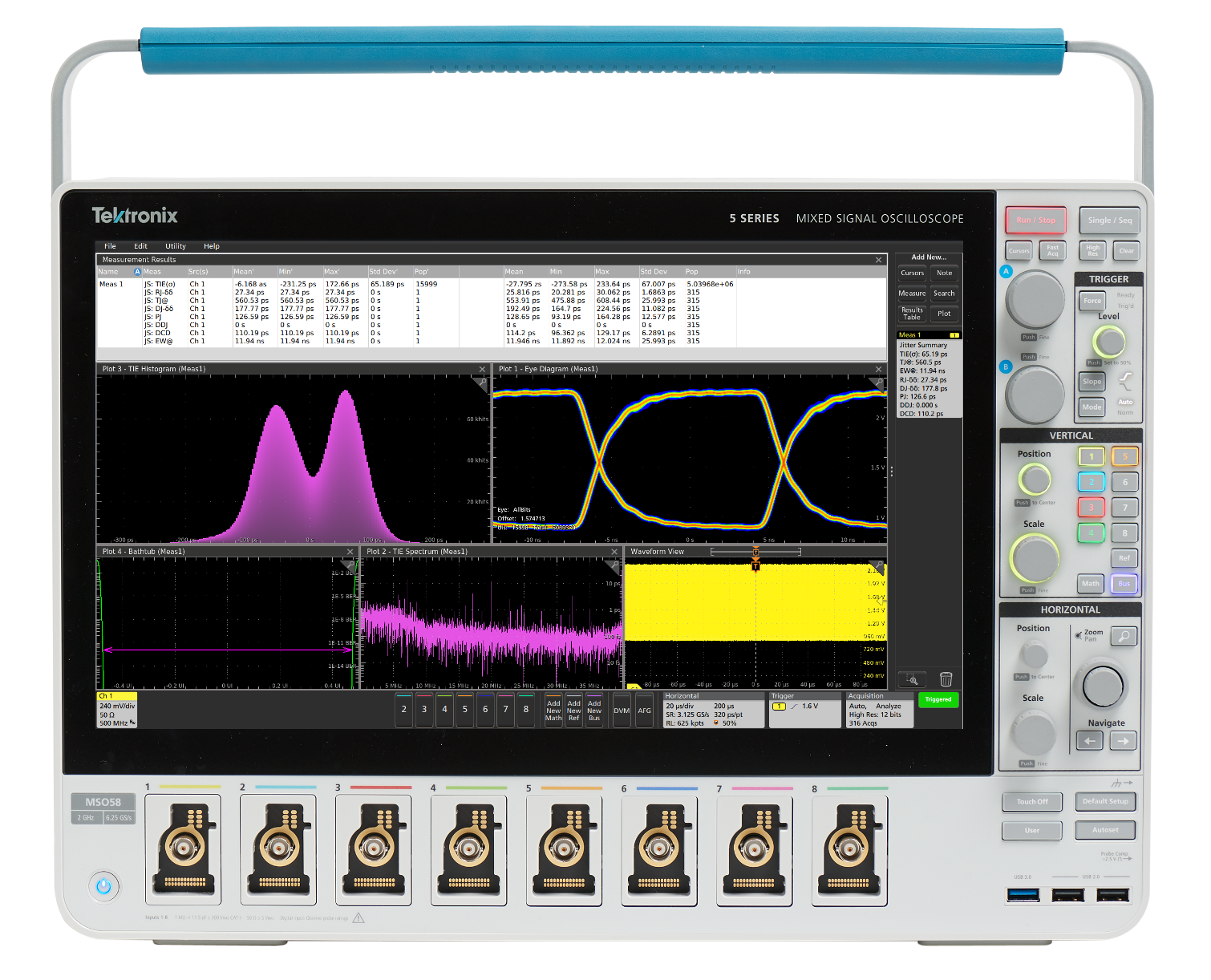Push the vertical Math button

click(x=1091, y=584)
